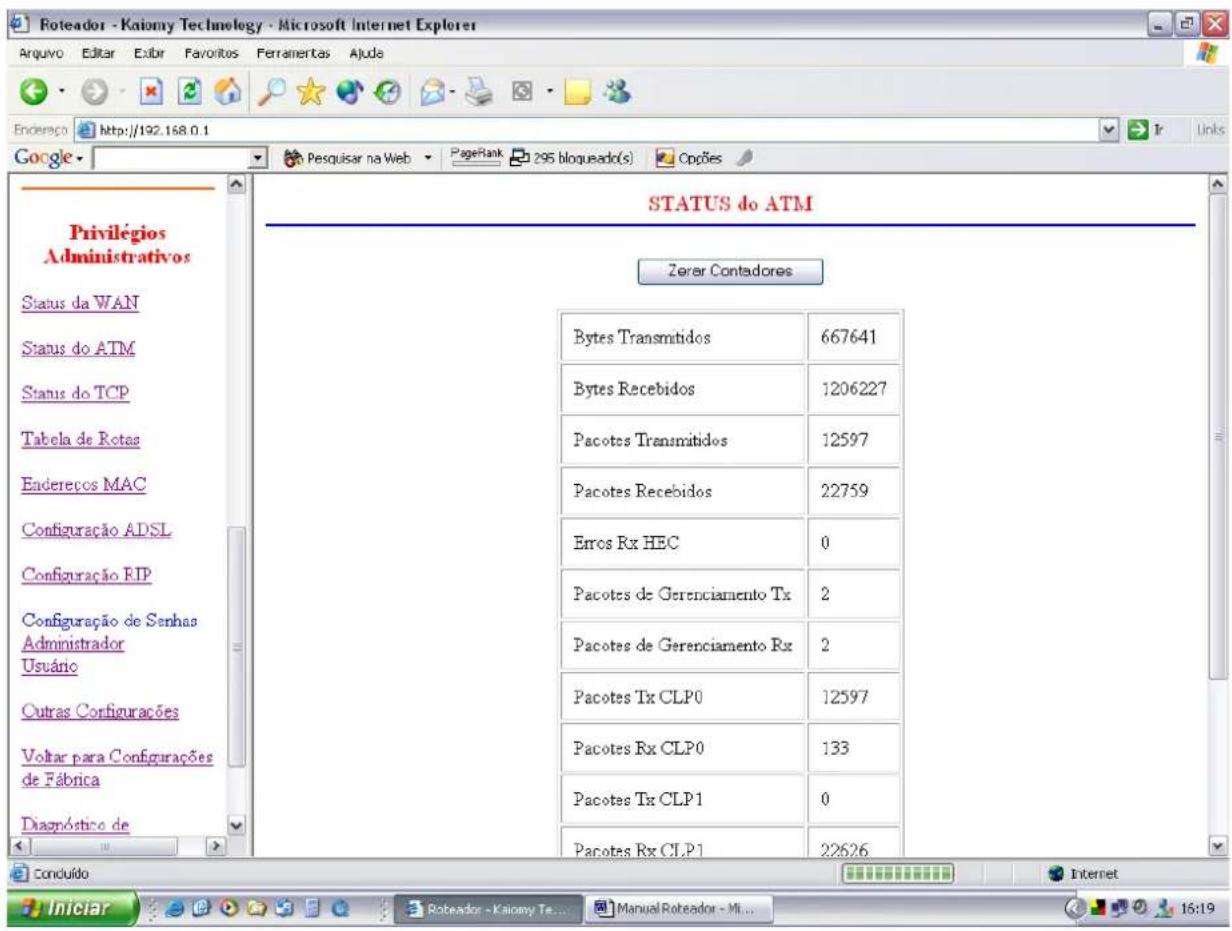
Task: Click the status bar loading progress bar
Action: (x=898, y=874)
